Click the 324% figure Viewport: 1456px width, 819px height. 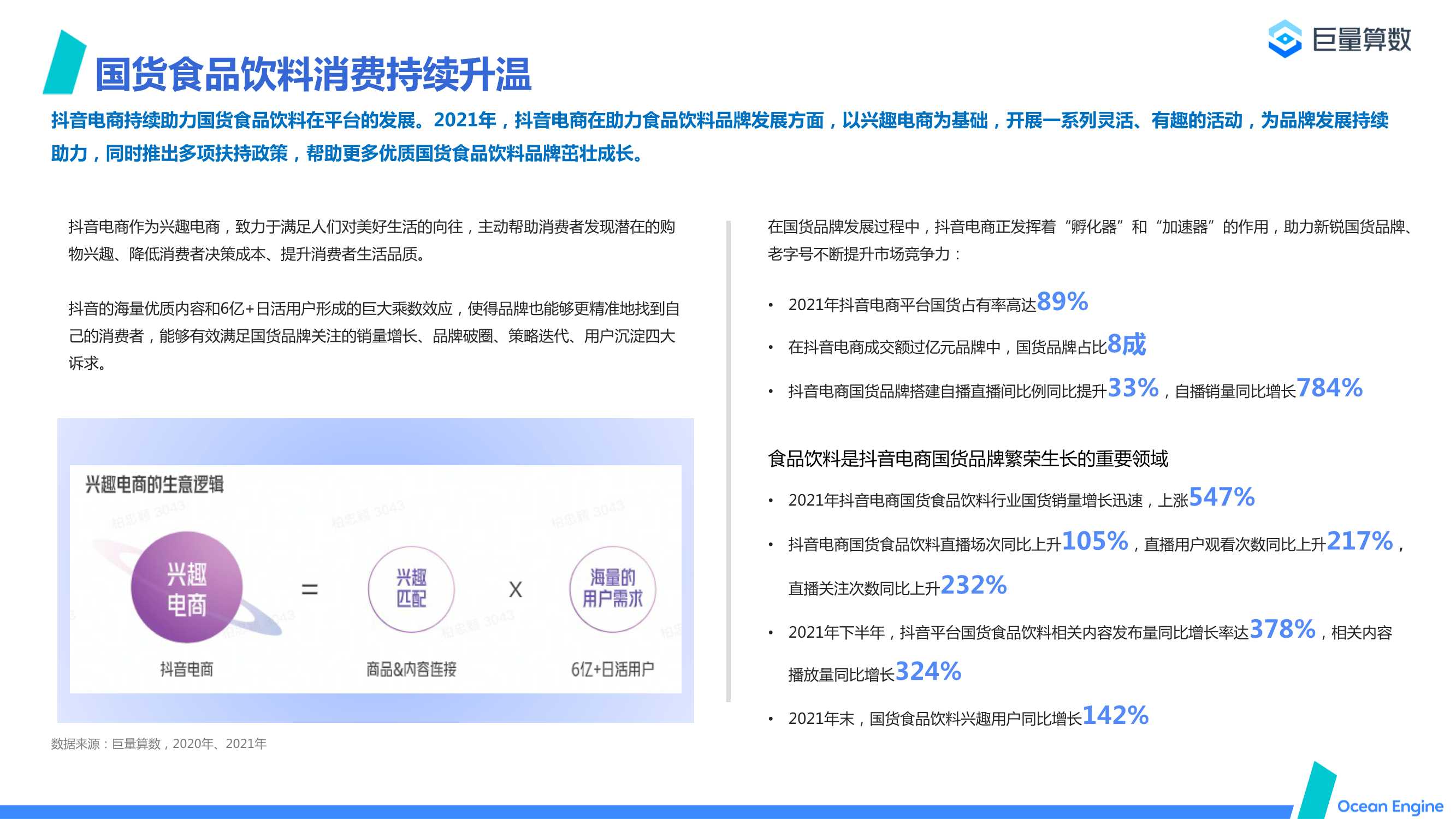928,672
